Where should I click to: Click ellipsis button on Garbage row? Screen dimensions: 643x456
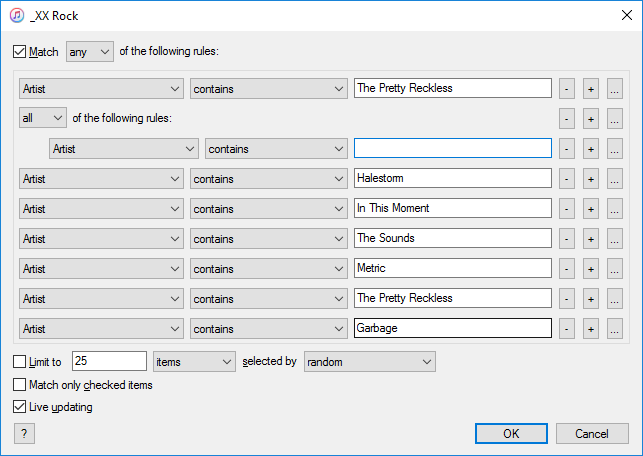[x=614, y=329]
